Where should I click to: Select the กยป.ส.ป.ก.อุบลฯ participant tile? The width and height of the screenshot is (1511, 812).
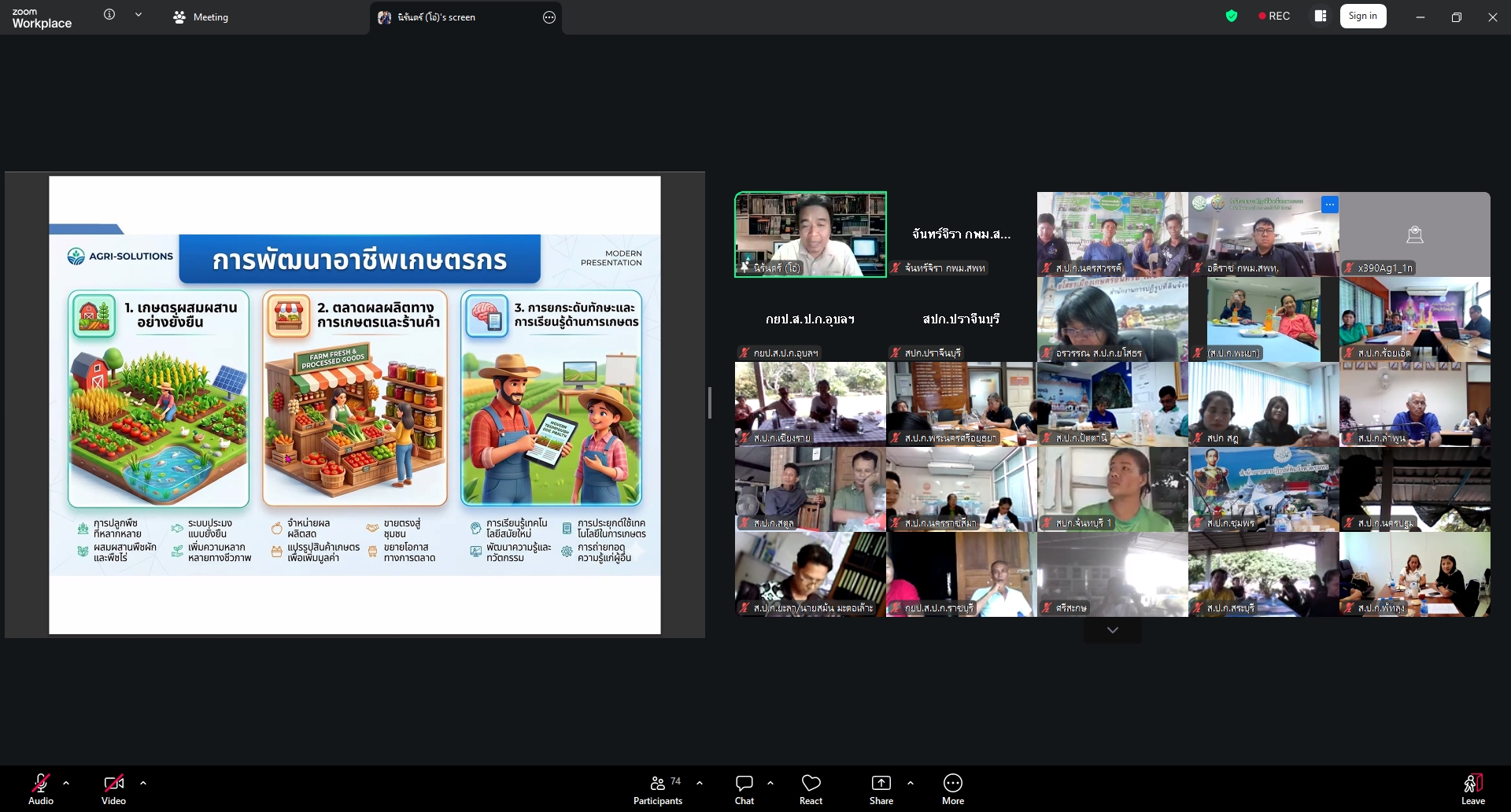(811, 319)
